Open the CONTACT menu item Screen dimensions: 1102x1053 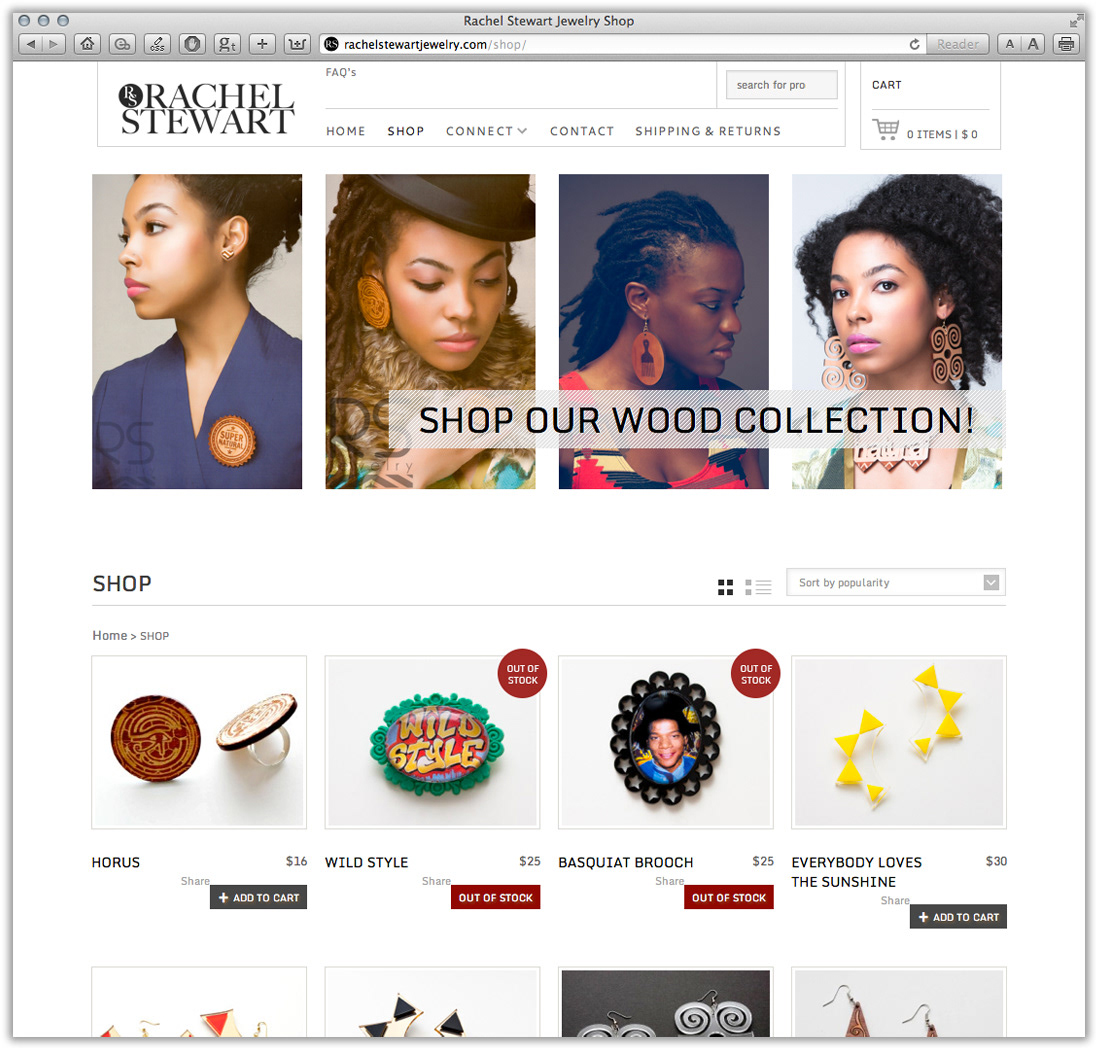point(582,131)
